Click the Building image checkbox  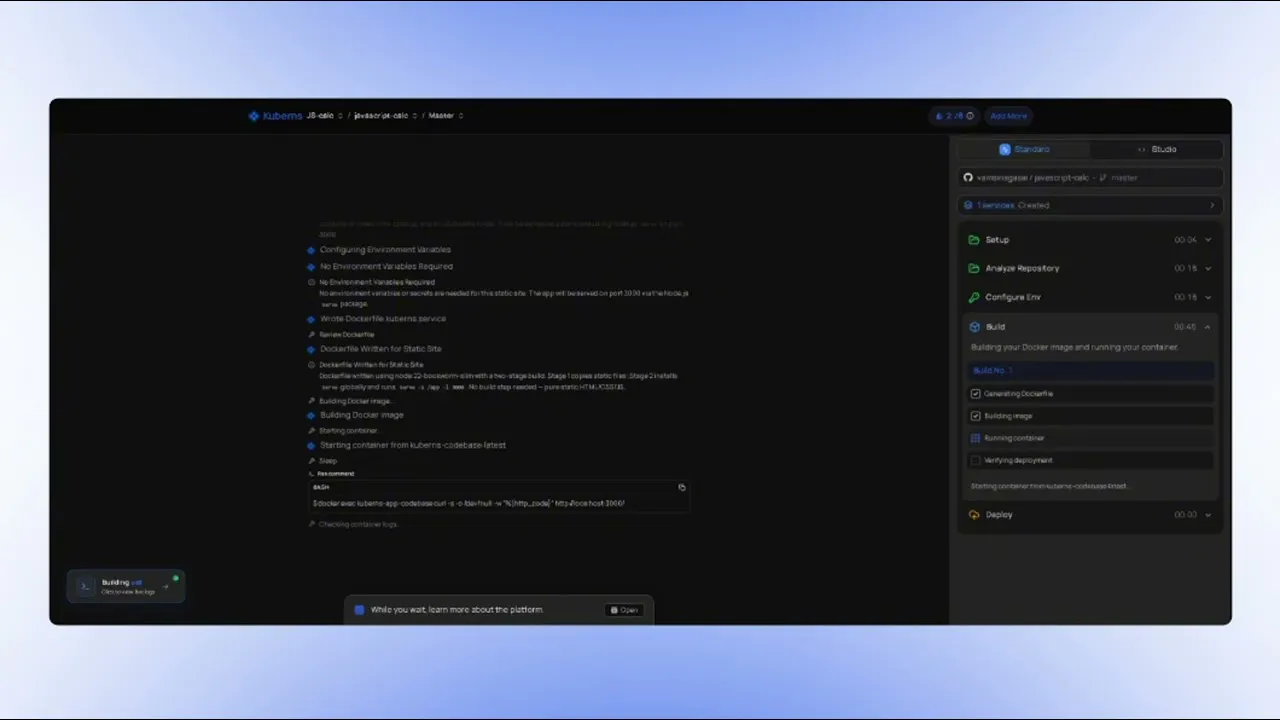point(976,416)
